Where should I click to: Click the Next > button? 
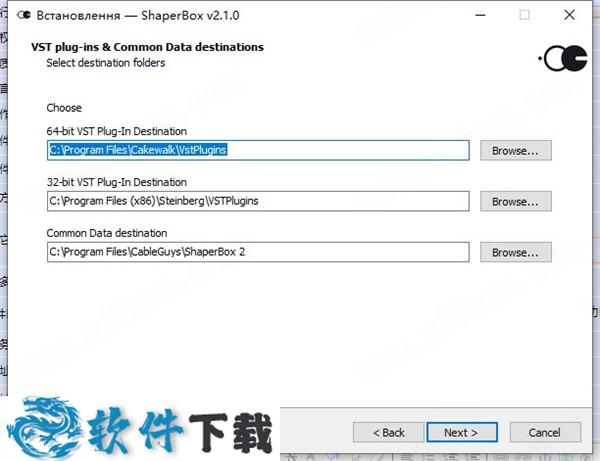click(x=462, y=432)
